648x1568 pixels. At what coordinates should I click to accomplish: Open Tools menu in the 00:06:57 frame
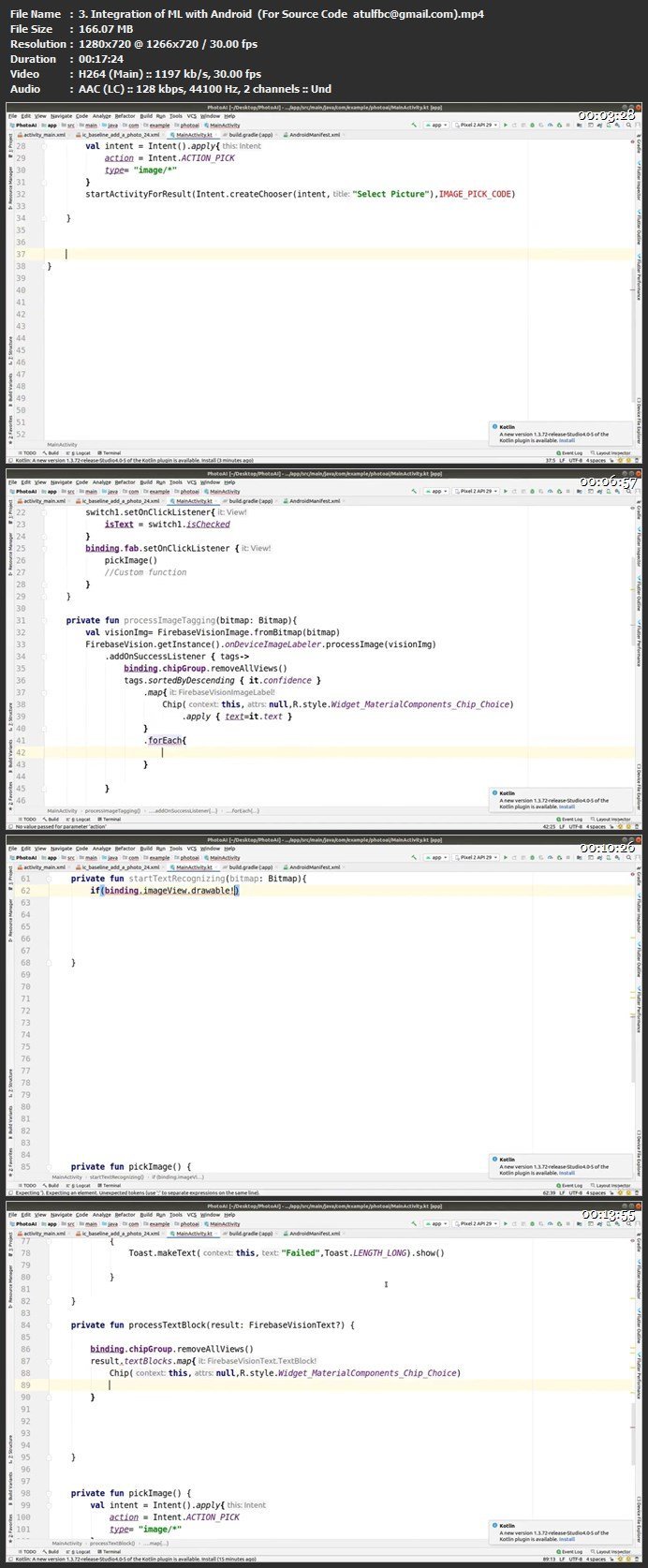(175, 482)
